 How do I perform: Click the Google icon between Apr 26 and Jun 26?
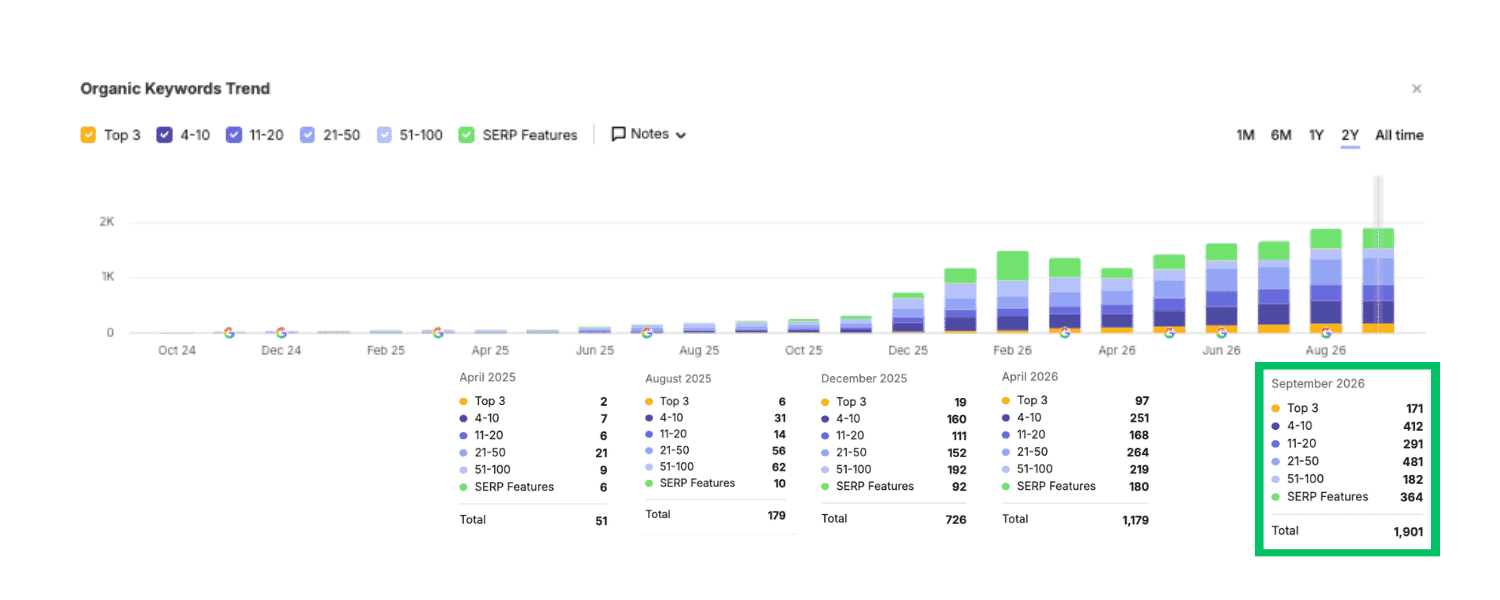1169,333
